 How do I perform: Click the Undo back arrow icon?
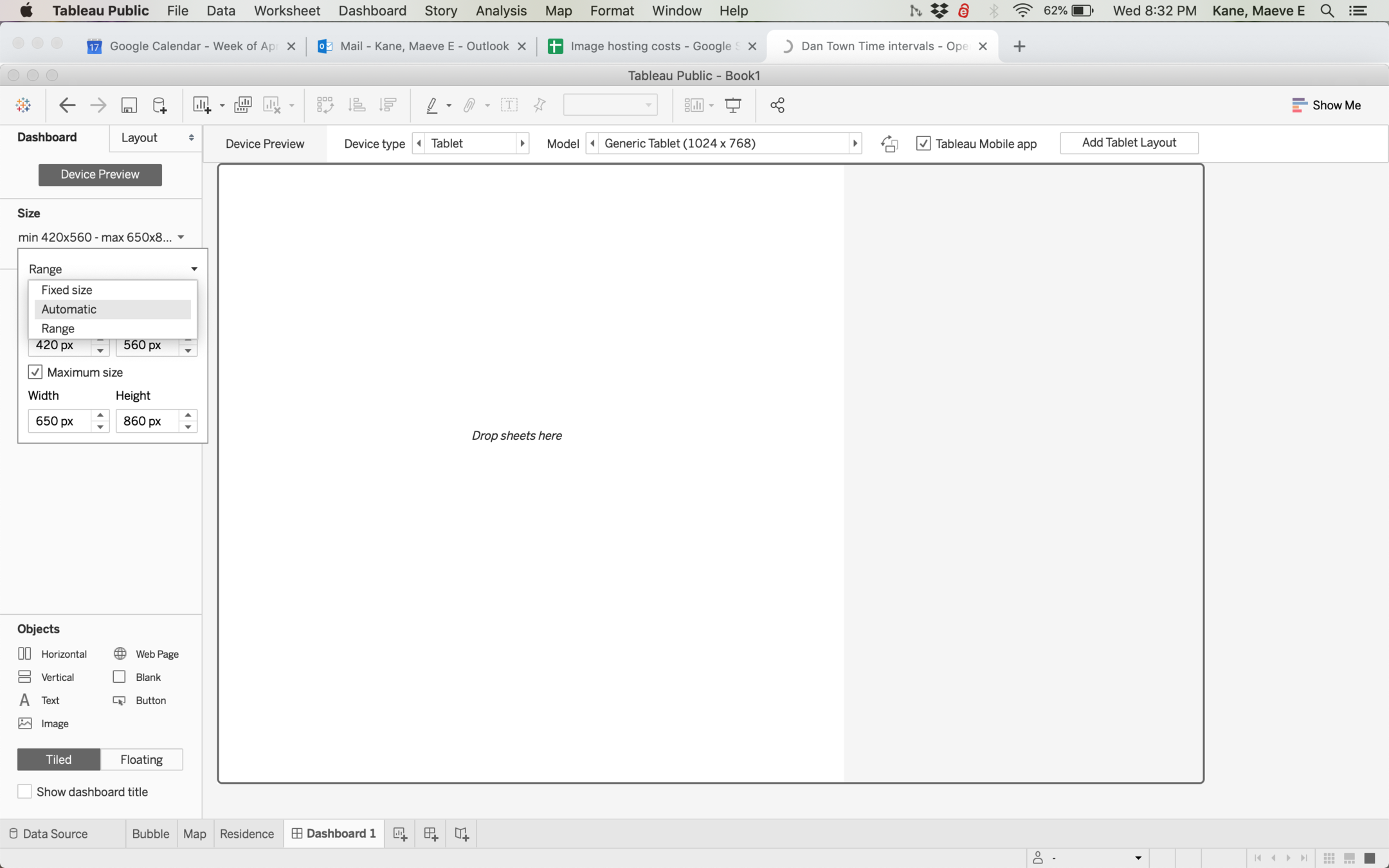point(67,105)
